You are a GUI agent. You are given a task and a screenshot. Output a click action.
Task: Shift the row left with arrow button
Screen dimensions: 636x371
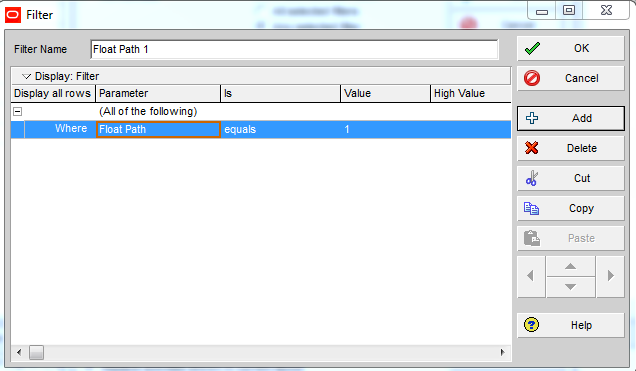(531, 276)
